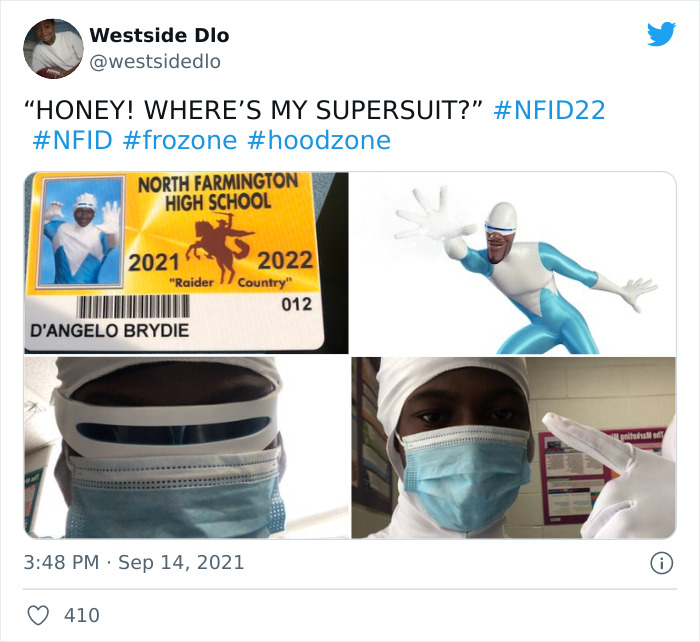The width and height of the screenshot is (700, 642).
Task: Open the #NFID22 hashtag
Action: pos(549,110)
